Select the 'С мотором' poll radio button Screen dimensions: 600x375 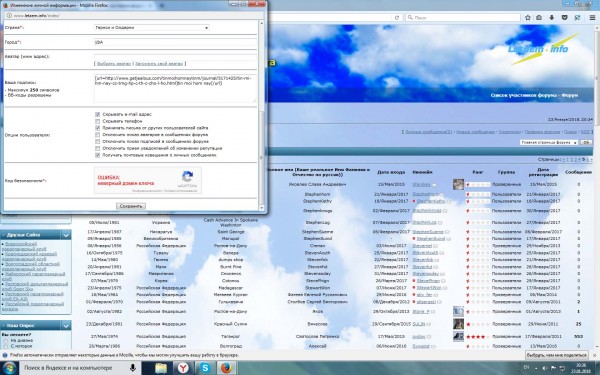click(x=5, y=346)
